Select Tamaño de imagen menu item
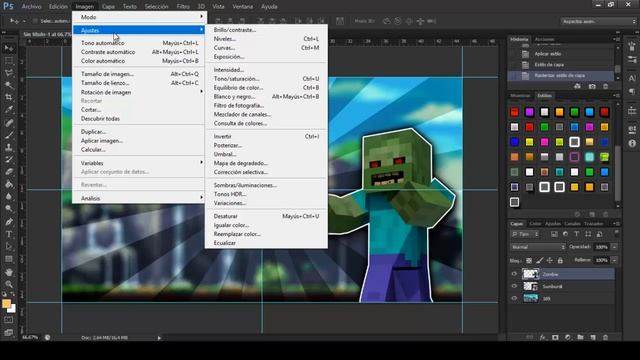 click(x=139, y=74)
